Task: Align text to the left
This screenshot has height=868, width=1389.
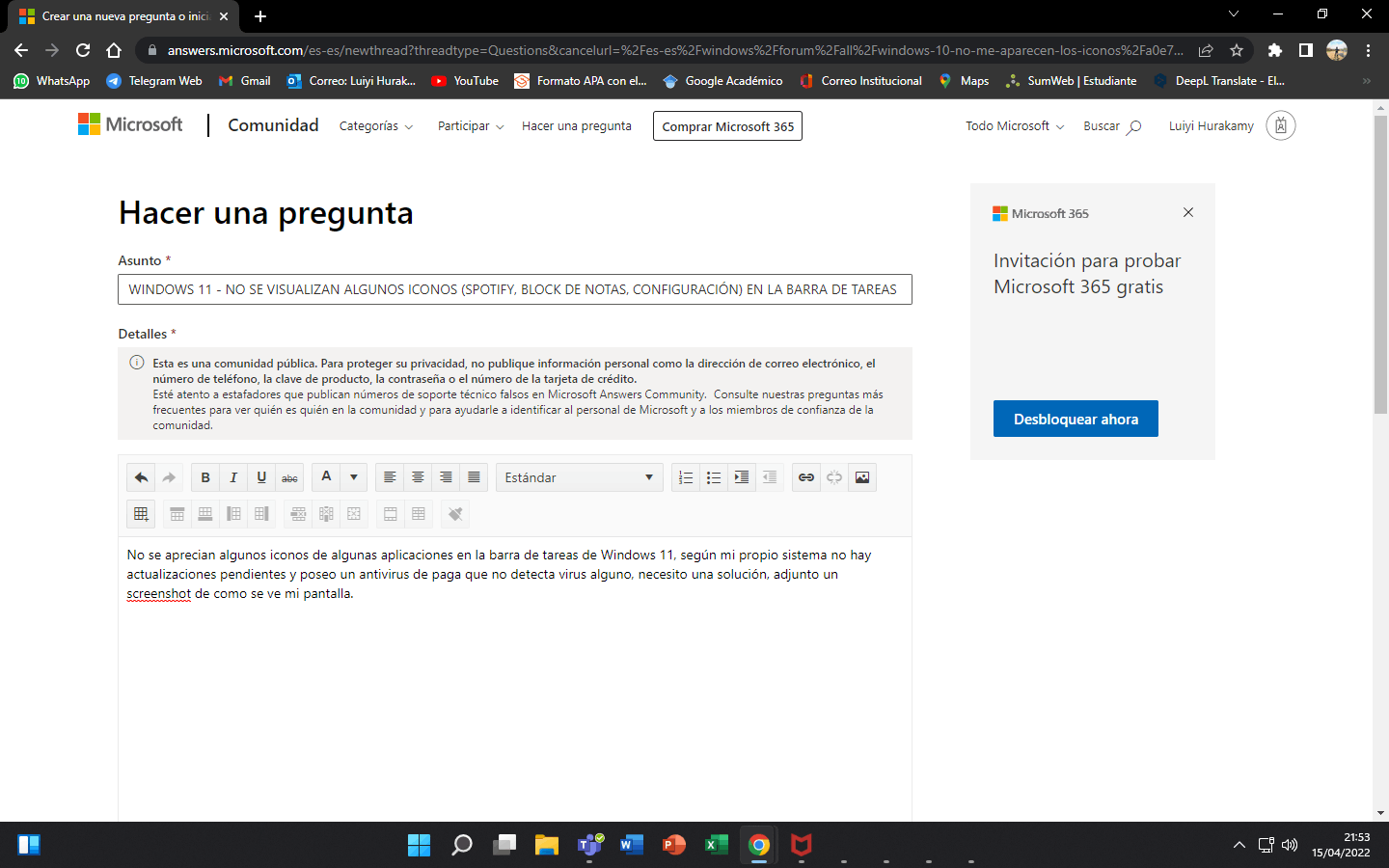Action: point(390,477)
